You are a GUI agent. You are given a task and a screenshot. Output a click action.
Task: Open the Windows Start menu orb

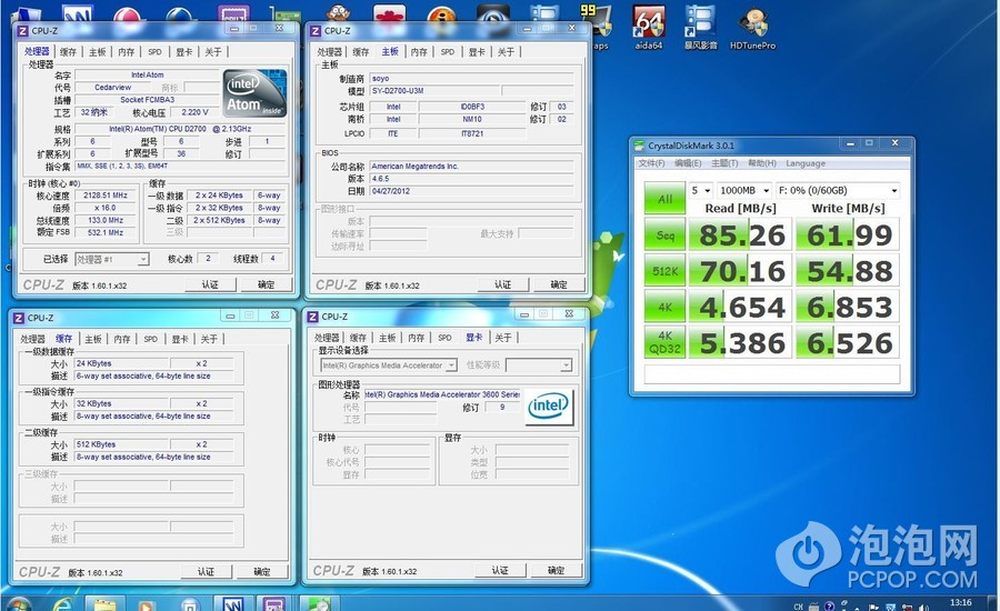(x=18, y=603)
